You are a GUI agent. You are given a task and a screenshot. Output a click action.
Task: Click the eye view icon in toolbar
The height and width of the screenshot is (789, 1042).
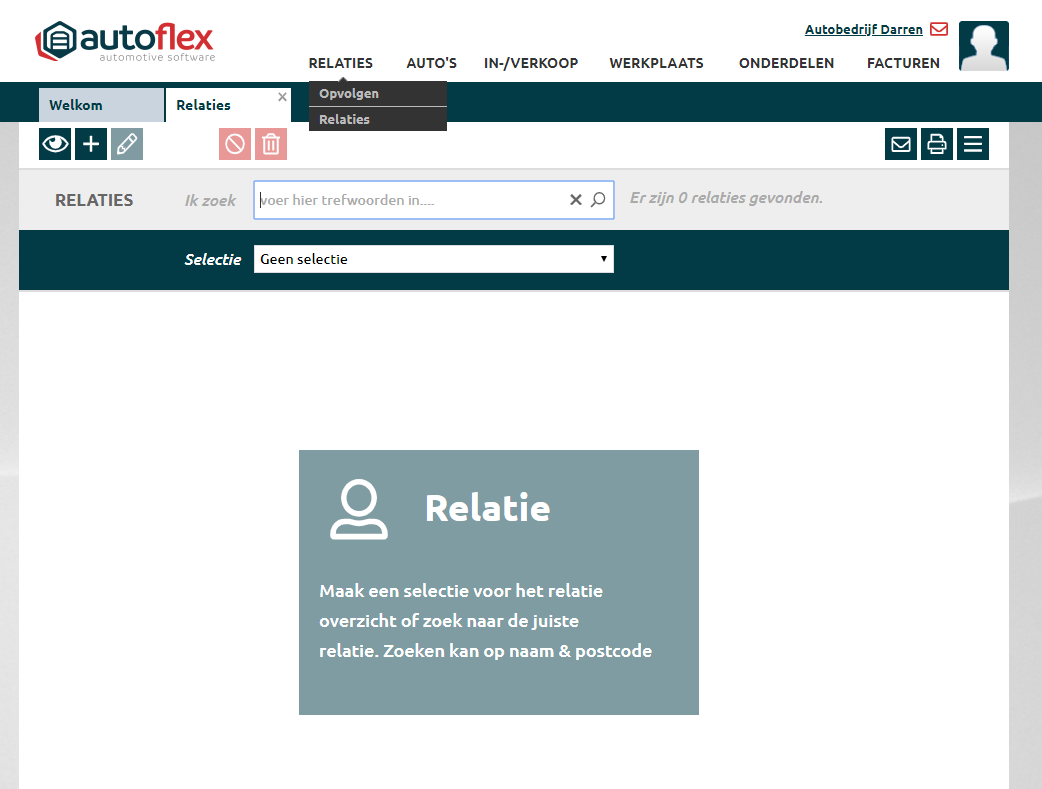(55, 144)
